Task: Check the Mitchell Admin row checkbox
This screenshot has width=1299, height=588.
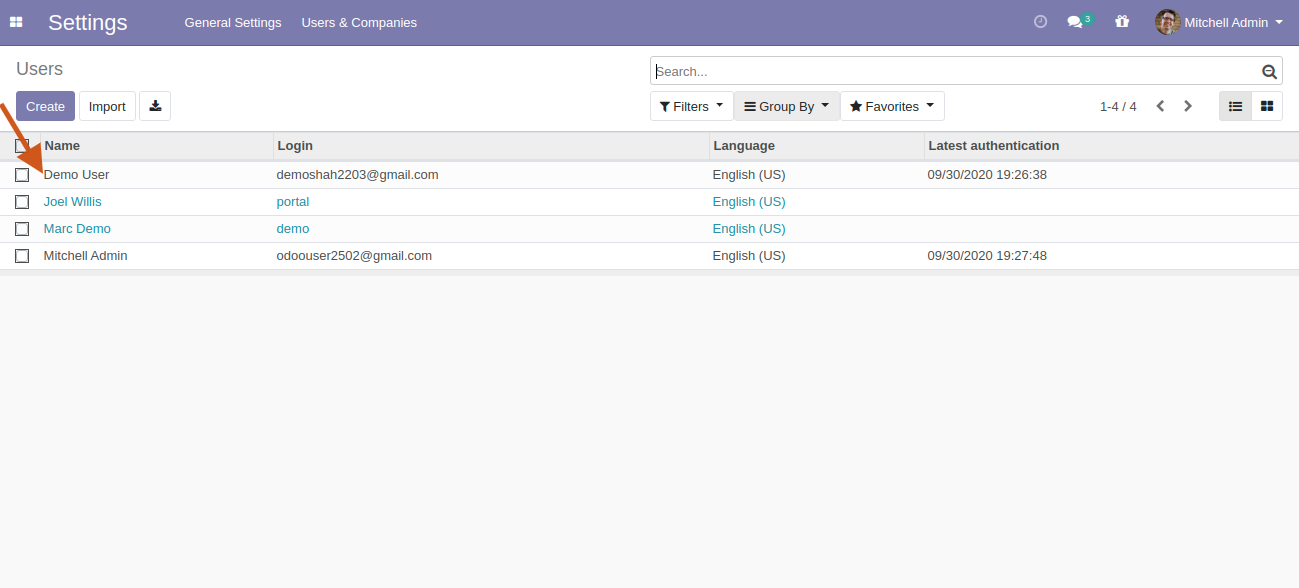Action: click(22, 256)
